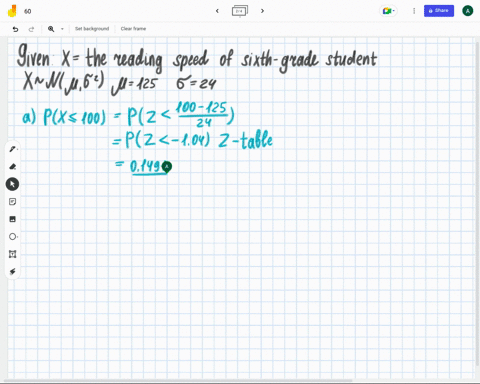
Task: Select the Circle shape tool
Action: pyautogui.click(x=12, y=237)
